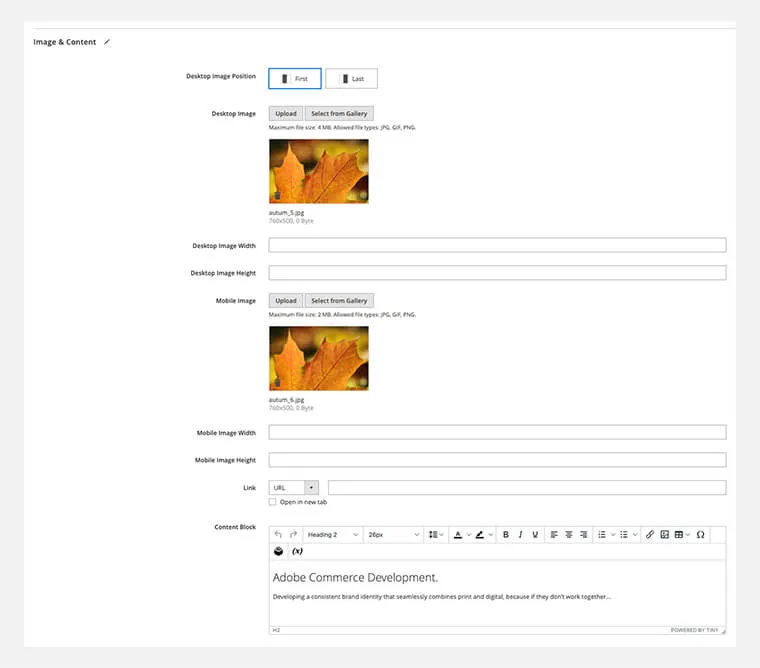
Task: Click Upload for the Desktop Image
Action: click(286, 113)
